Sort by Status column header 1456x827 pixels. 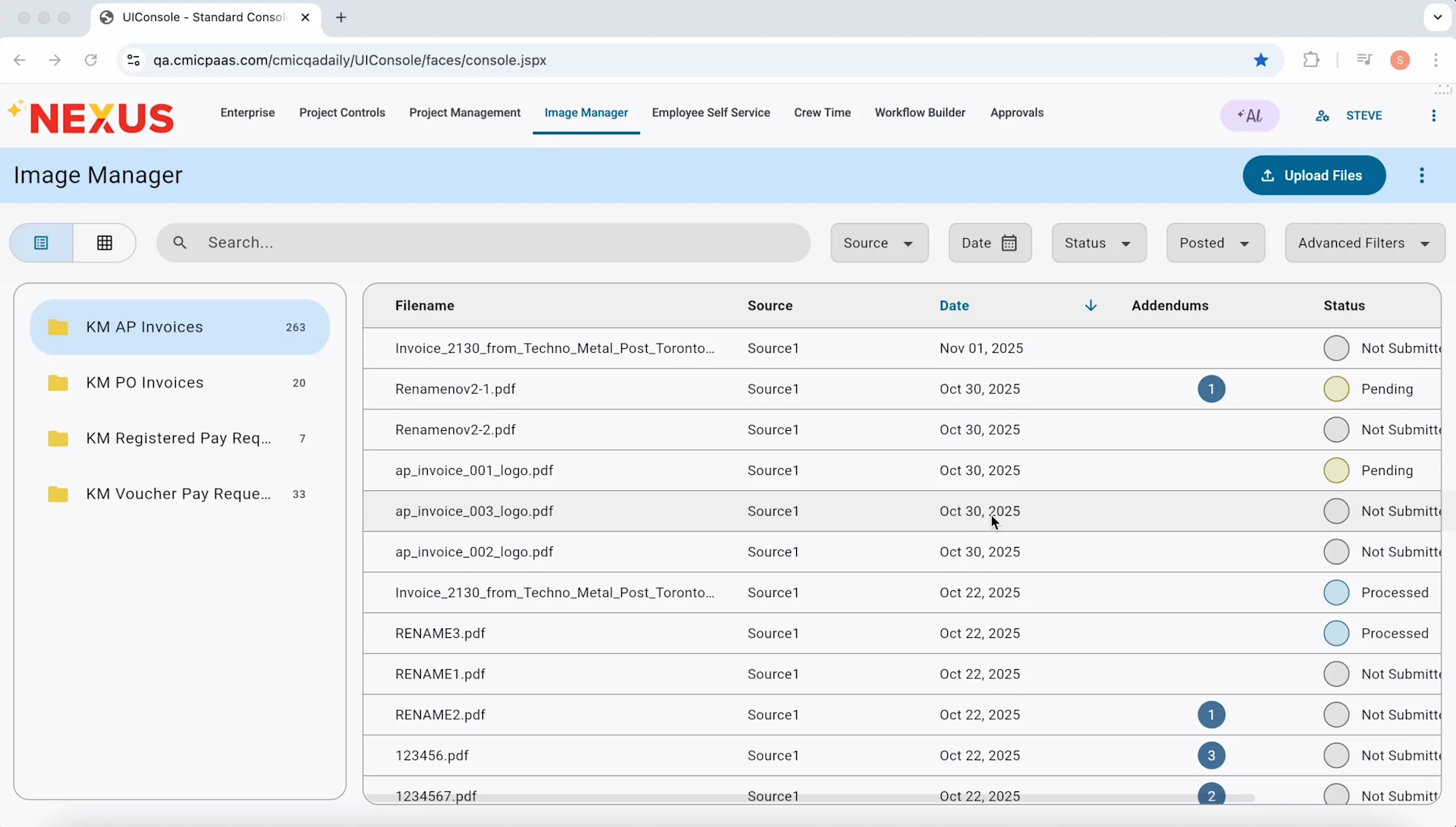coord(1344,306)
